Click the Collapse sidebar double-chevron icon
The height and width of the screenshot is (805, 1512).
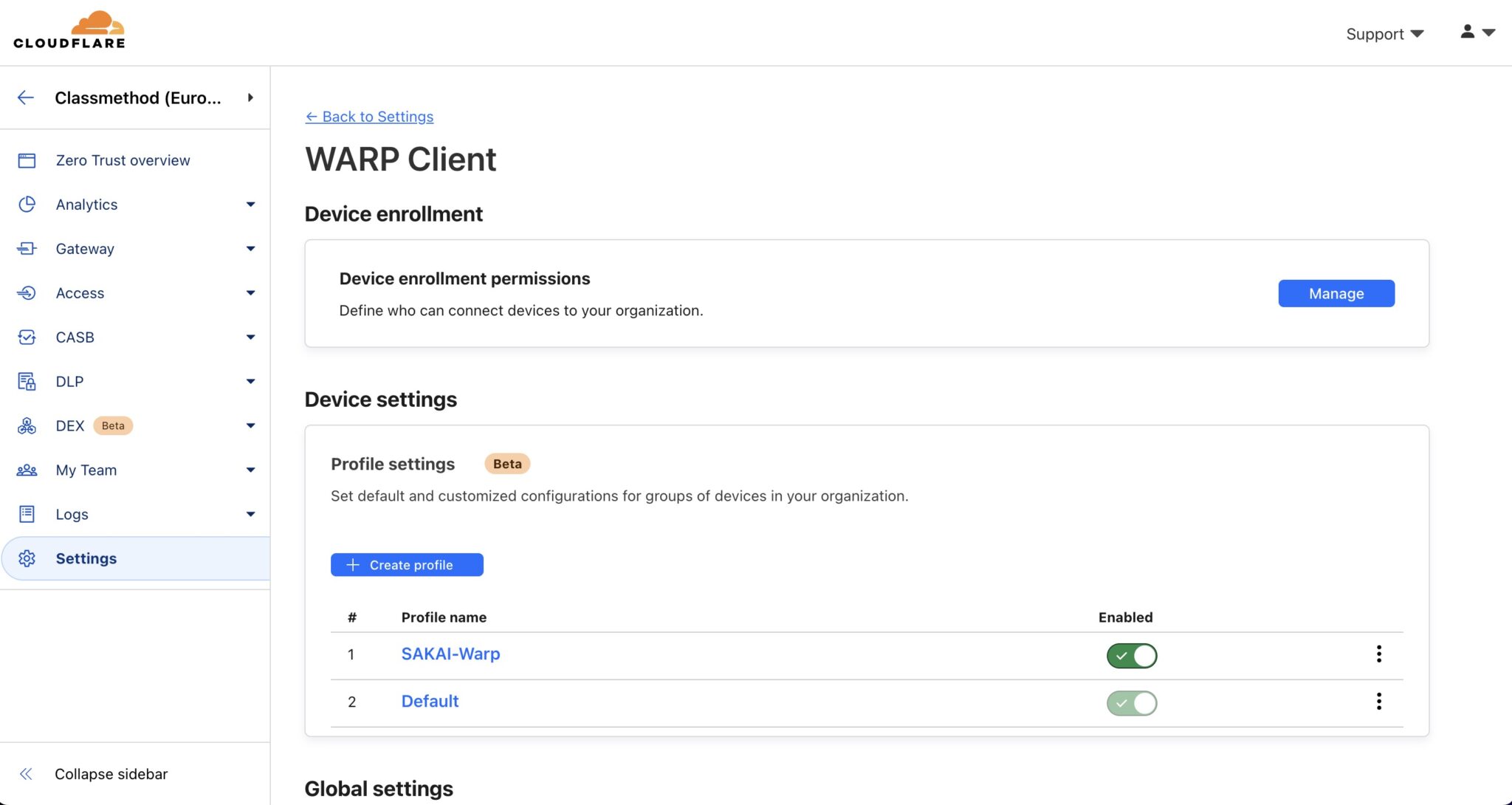26,774
